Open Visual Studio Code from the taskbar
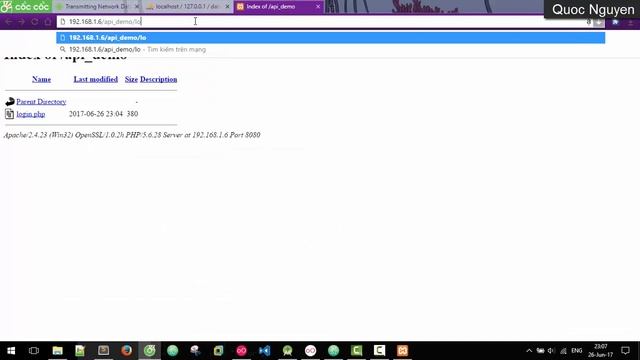The width and height of the screenshot is (640, 360). (264, 351)
